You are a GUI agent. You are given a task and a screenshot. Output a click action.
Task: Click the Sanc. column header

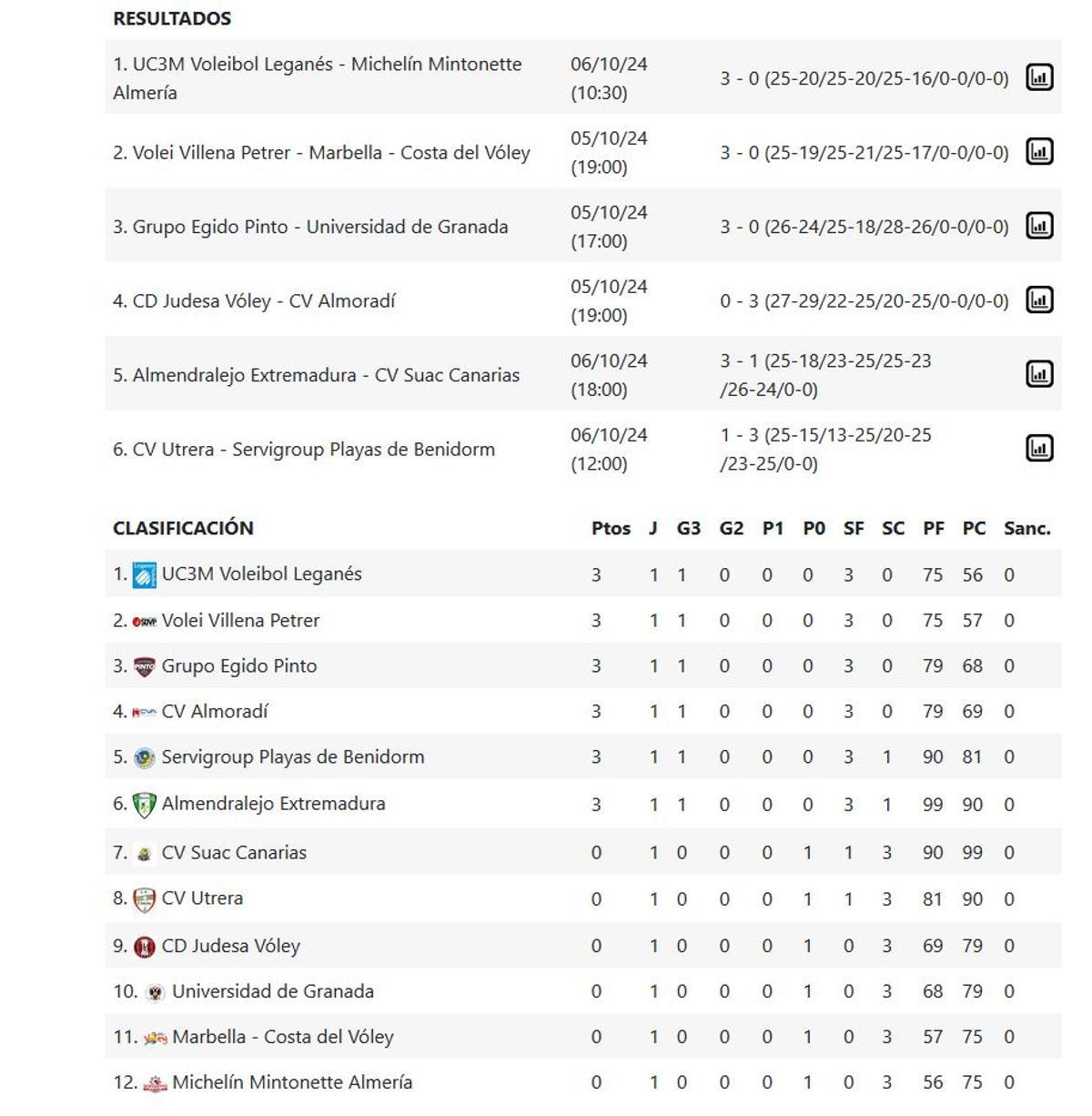point(1026,528)
